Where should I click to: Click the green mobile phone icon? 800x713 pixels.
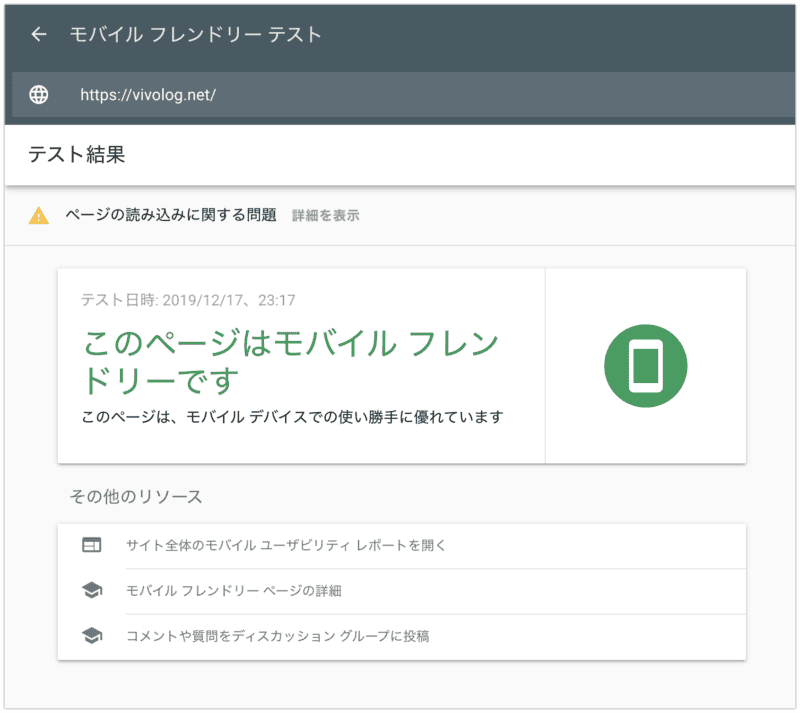646,366
